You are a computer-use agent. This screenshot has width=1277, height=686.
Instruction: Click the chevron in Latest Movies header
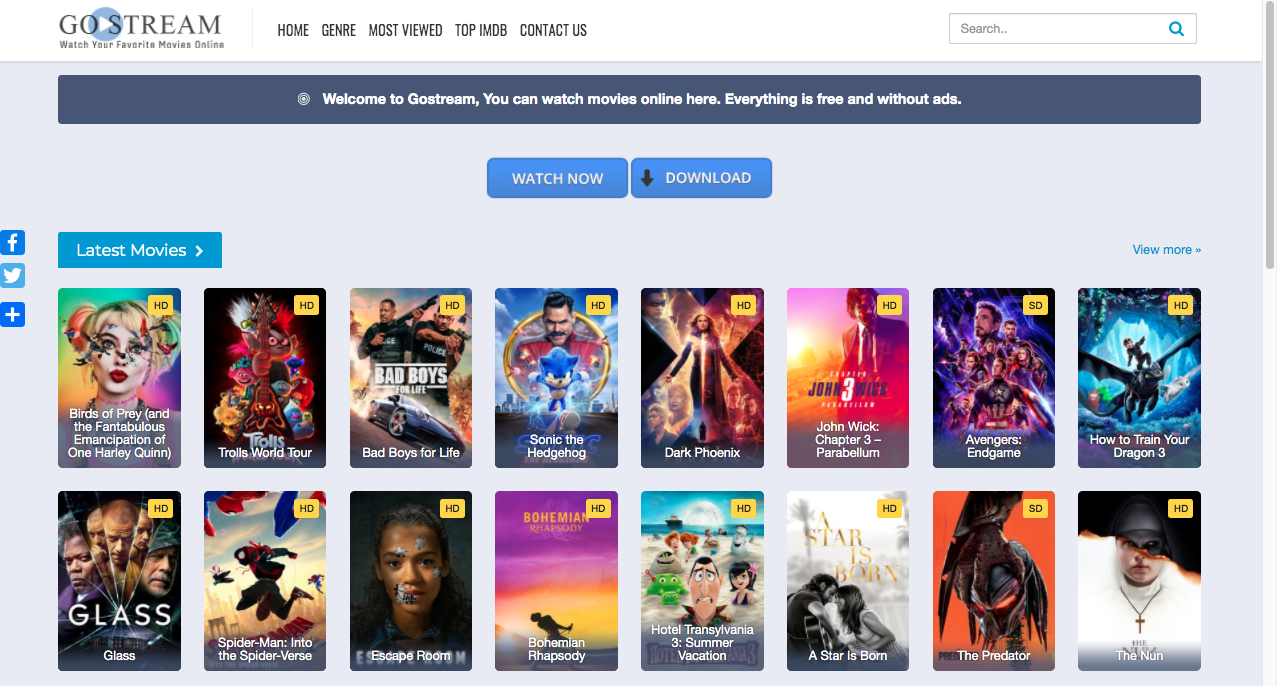(x=199, y=251)
